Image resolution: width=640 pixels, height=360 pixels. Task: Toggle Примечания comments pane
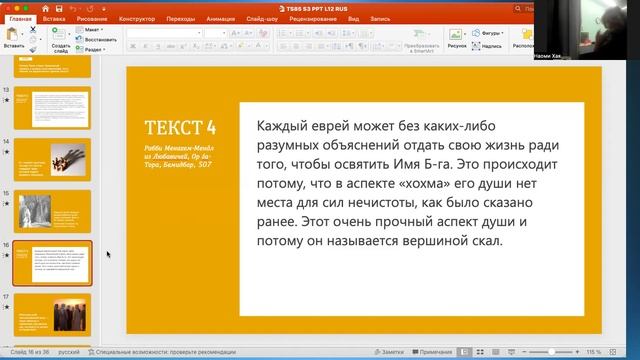point(432,352)
